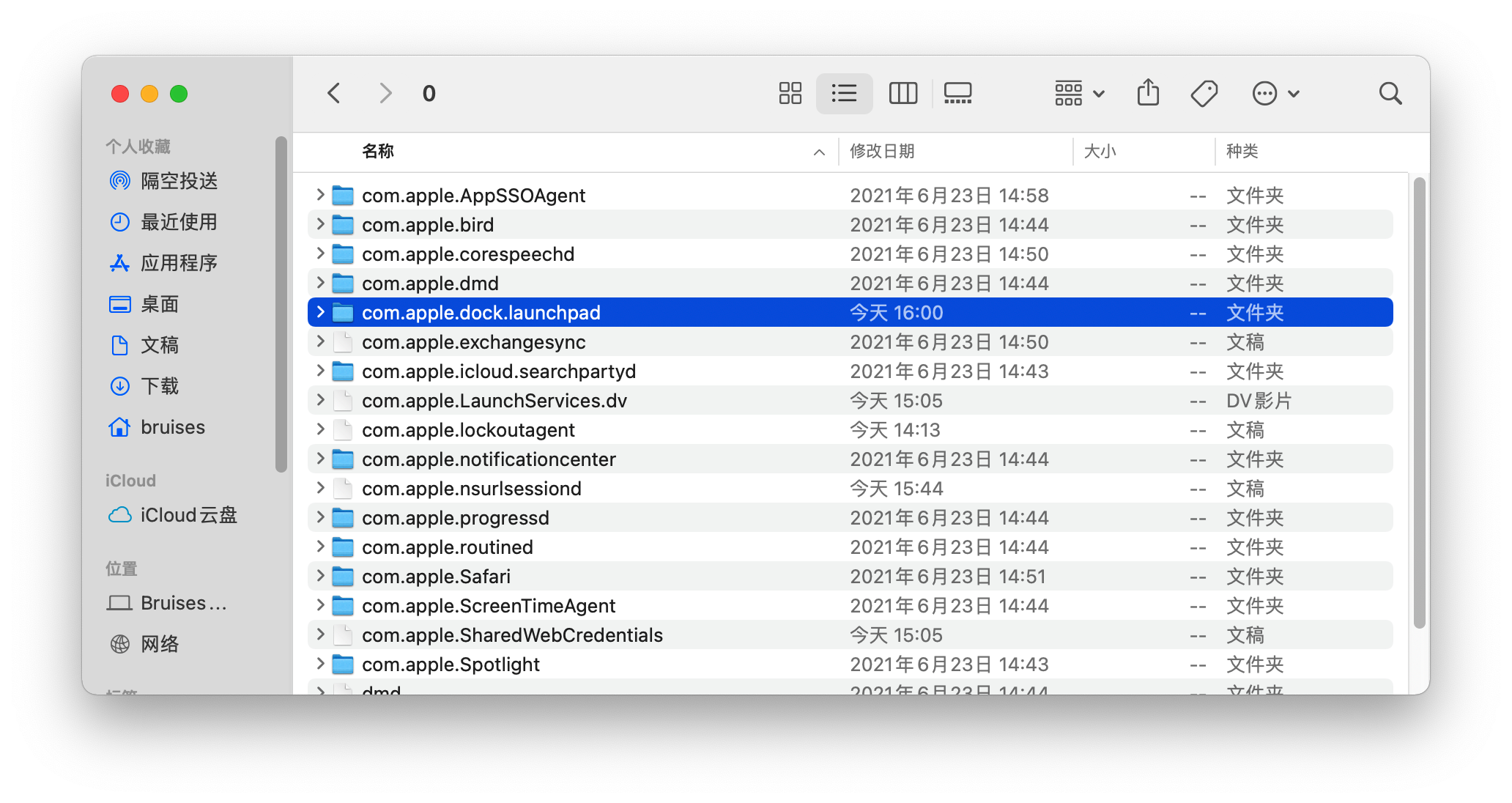
Task: Expand the com.apple.corespeechd folder
Action: [320, 254]
